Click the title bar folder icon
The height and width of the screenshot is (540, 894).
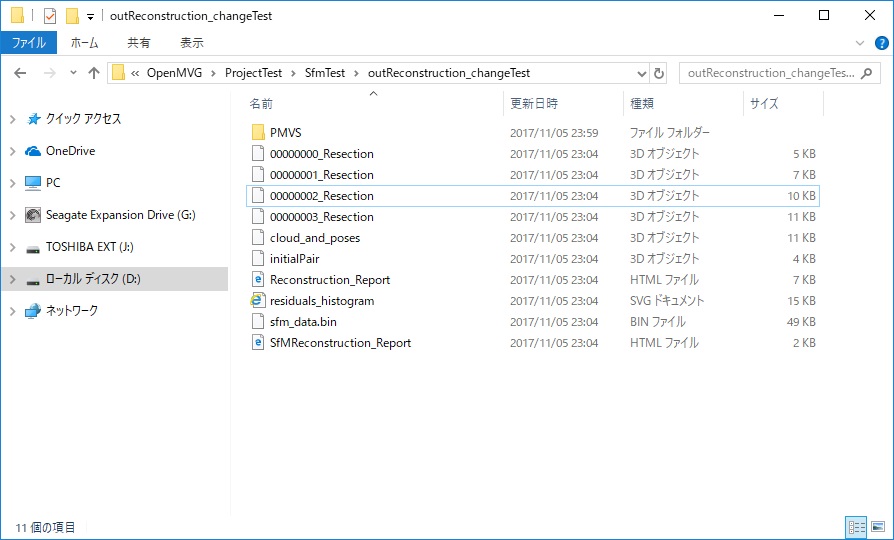[17, 15]
